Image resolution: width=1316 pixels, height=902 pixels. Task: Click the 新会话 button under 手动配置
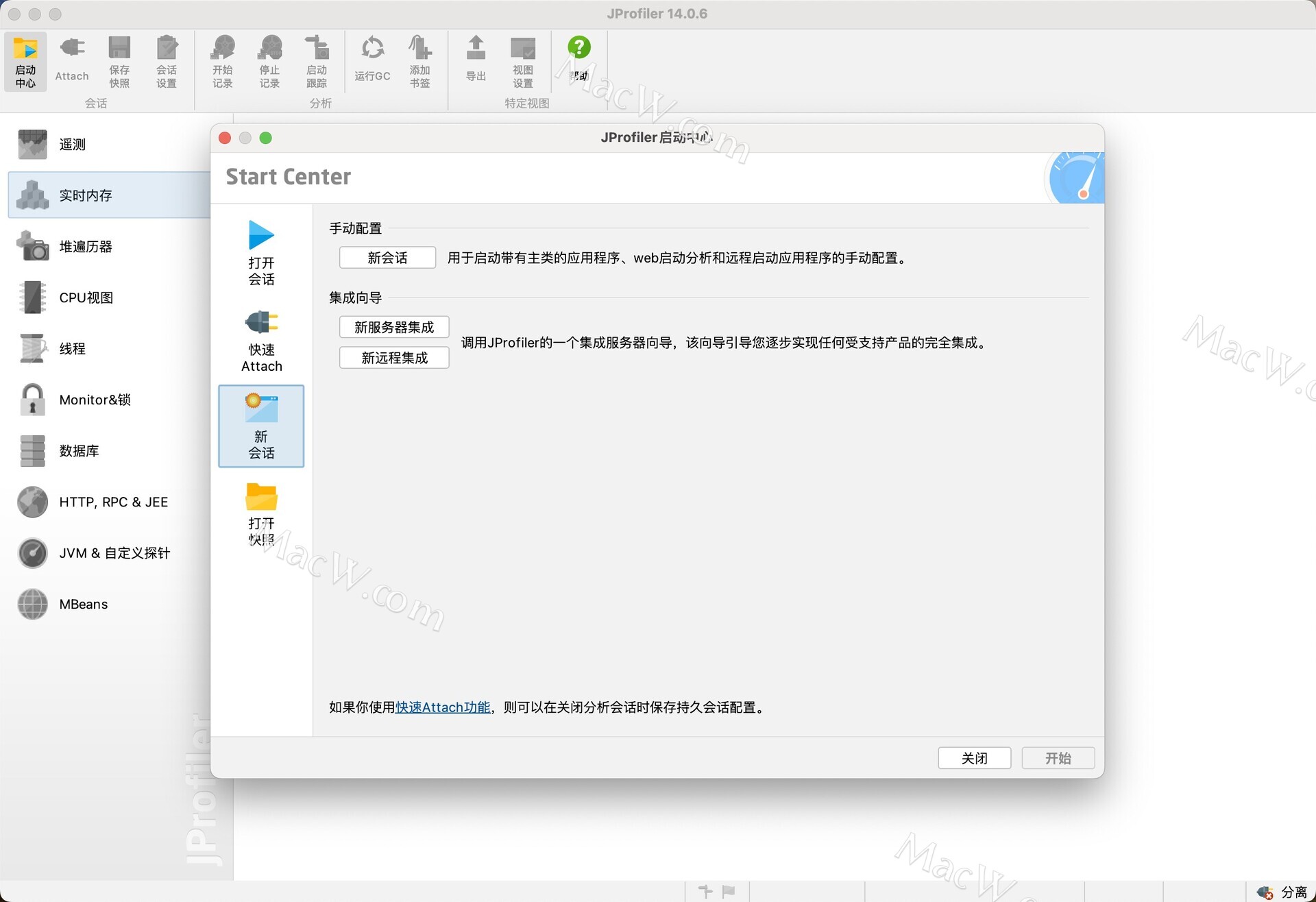point(387,258)
